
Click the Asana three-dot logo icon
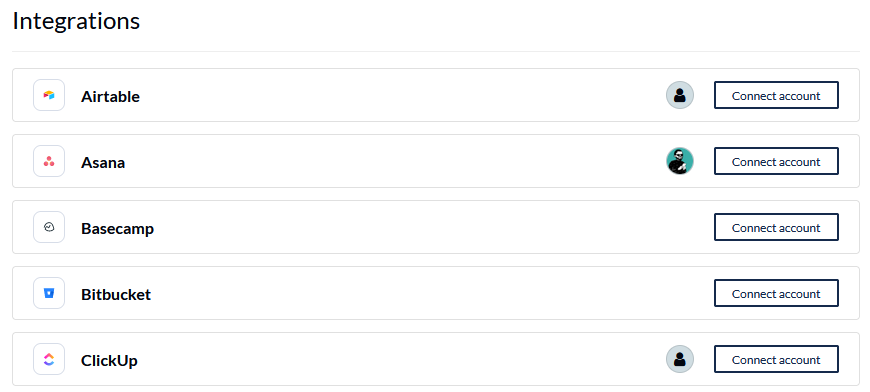pos(49,161)
